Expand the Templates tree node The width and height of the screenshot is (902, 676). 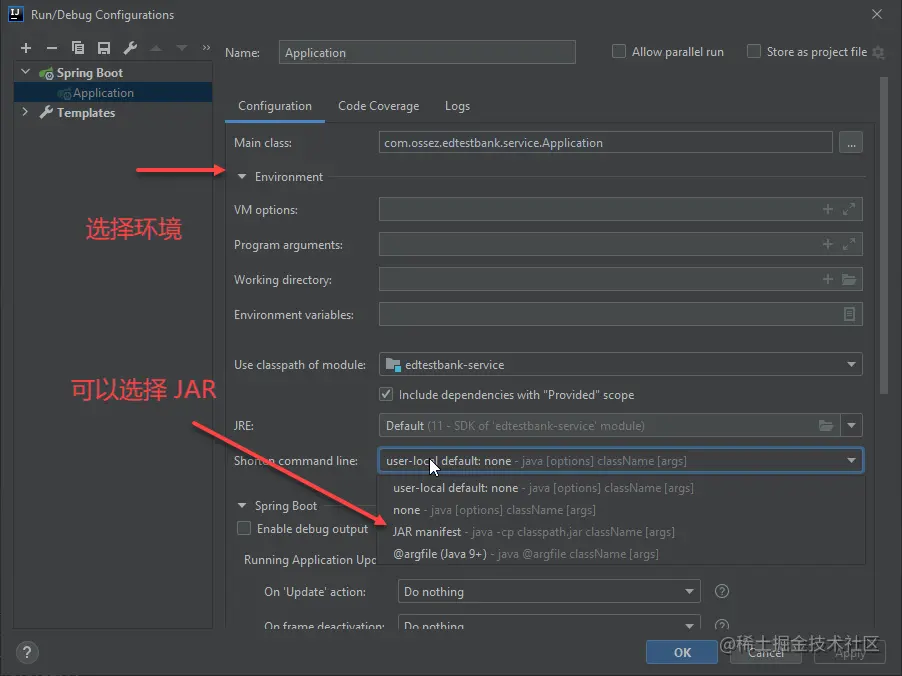click(25, 112)
